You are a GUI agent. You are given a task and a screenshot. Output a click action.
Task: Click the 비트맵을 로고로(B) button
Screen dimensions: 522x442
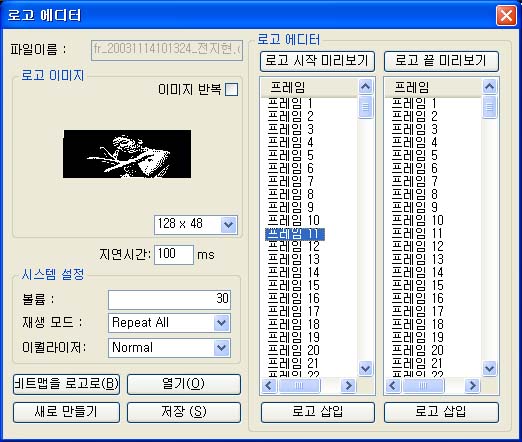tap(66, 384)
